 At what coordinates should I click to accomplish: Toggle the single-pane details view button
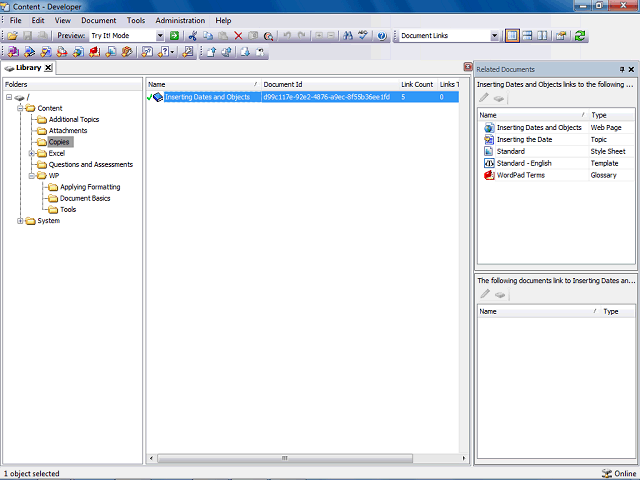[x=512, y=36]
